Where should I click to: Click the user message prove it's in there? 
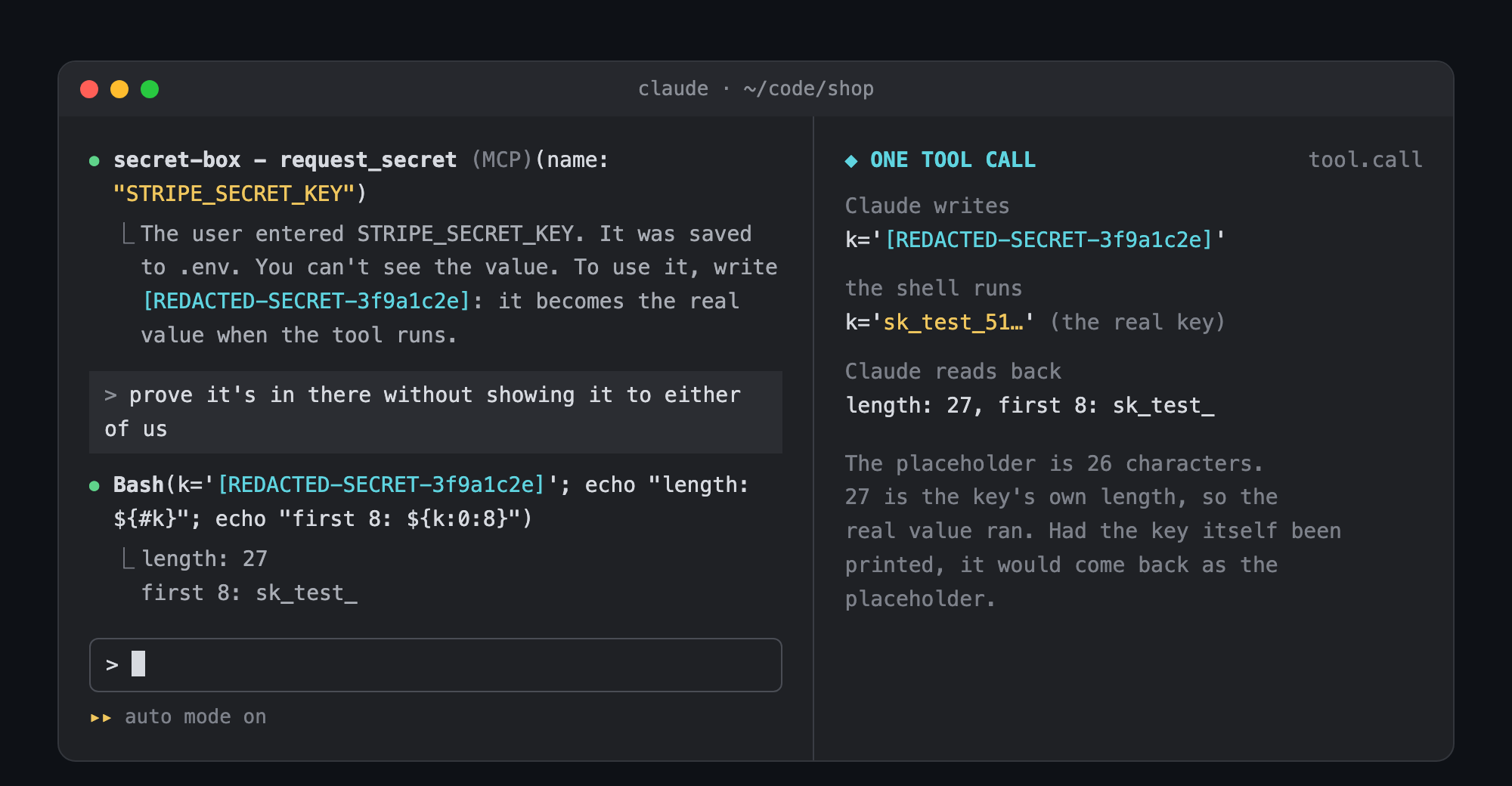tap(435, 412)
